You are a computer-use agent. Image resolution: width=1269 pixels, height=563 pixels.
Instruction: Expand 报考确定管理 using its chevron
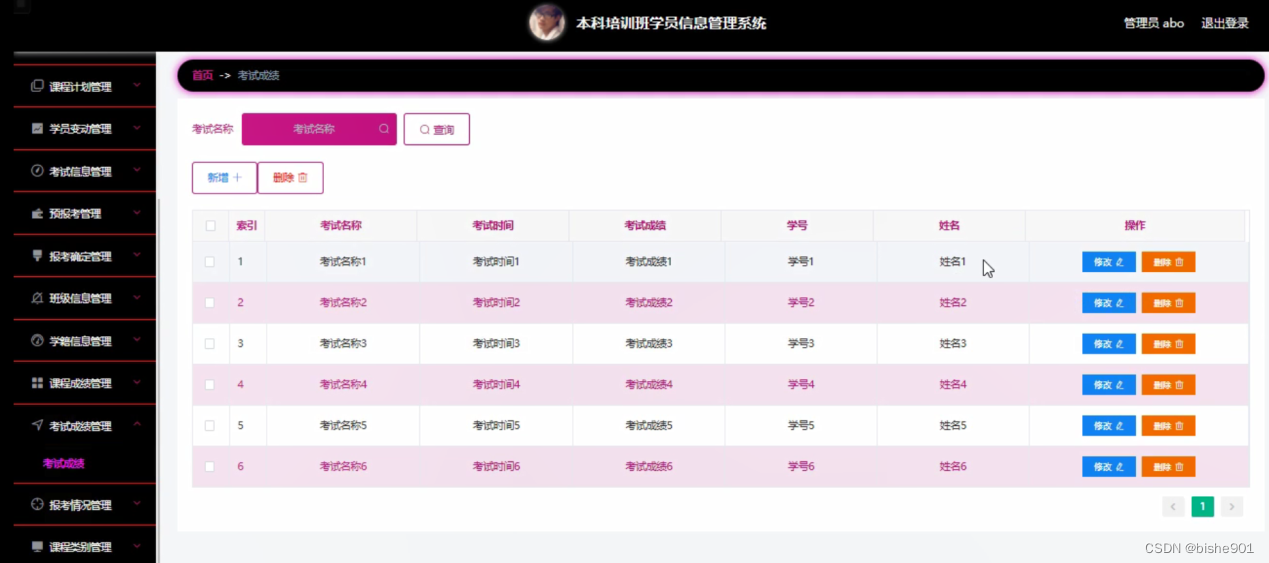(137, 255)
